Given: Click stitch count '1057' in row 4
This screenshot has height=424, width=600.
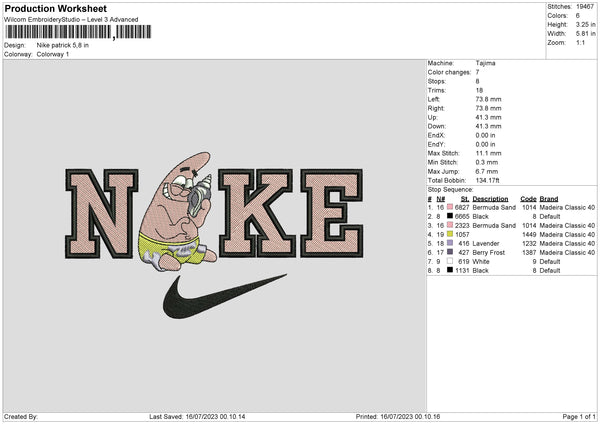Looking at the screenshot, I should [x=462, y=234].
